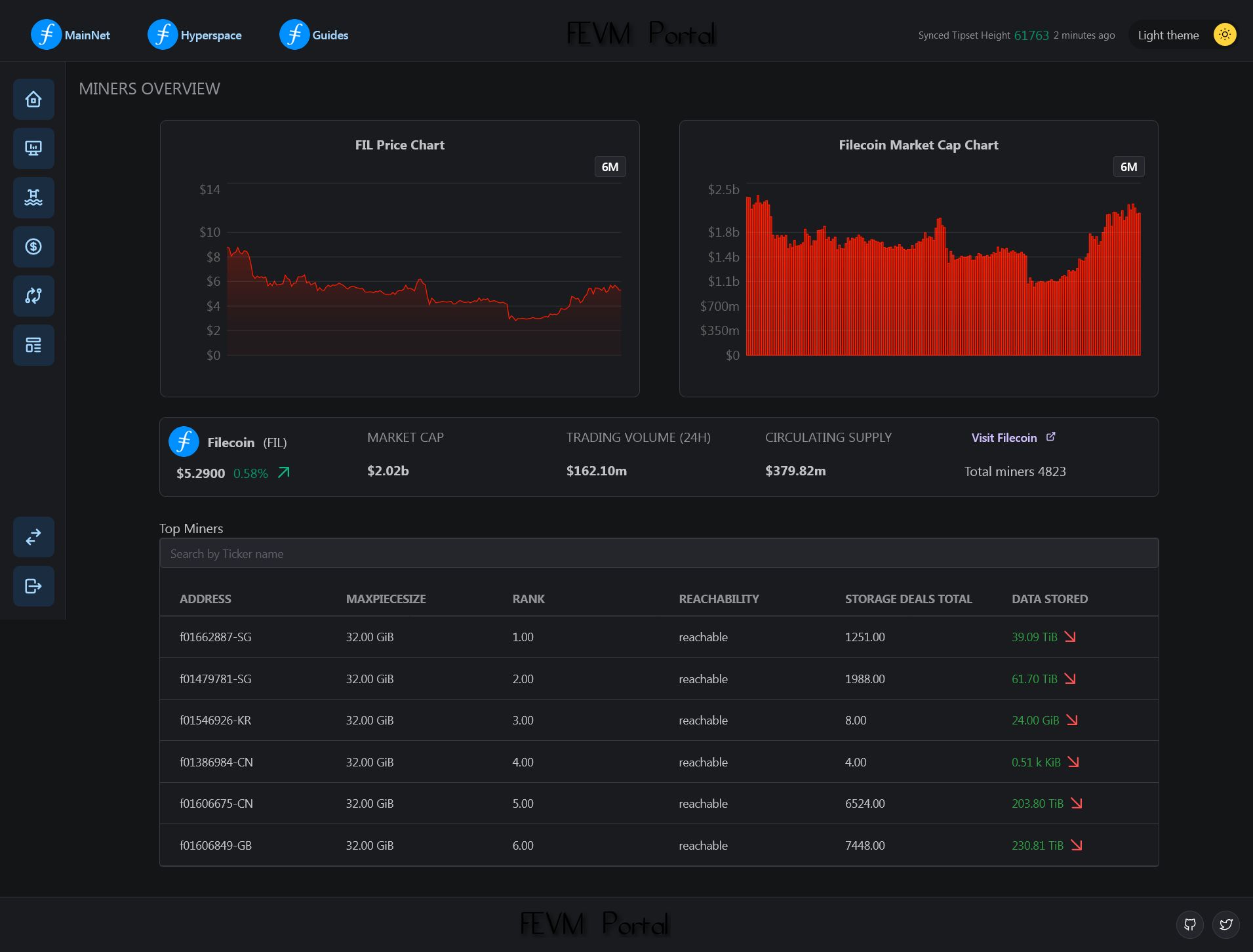Open the layout template sidebar icon
This screenshot has width=1253, height=952.
tap(33, 345)
